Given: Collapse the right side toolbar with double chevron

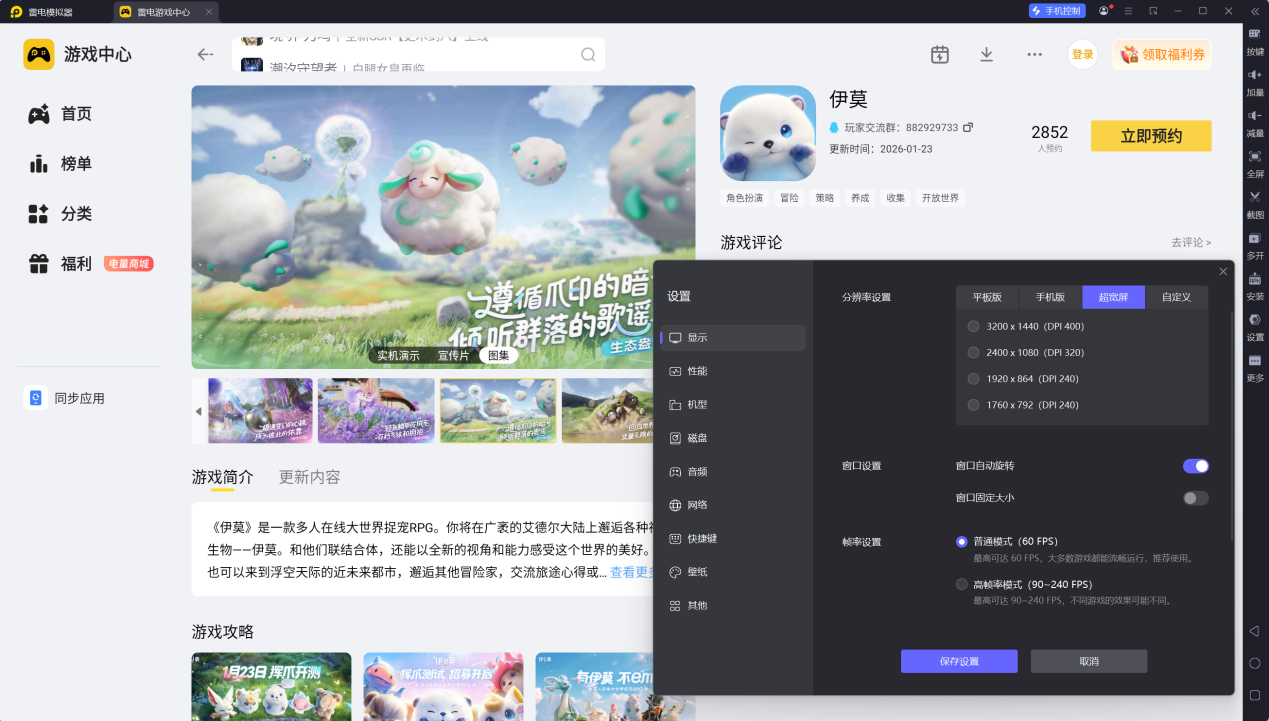Looking at the screenshot, I should point(1255,11).
